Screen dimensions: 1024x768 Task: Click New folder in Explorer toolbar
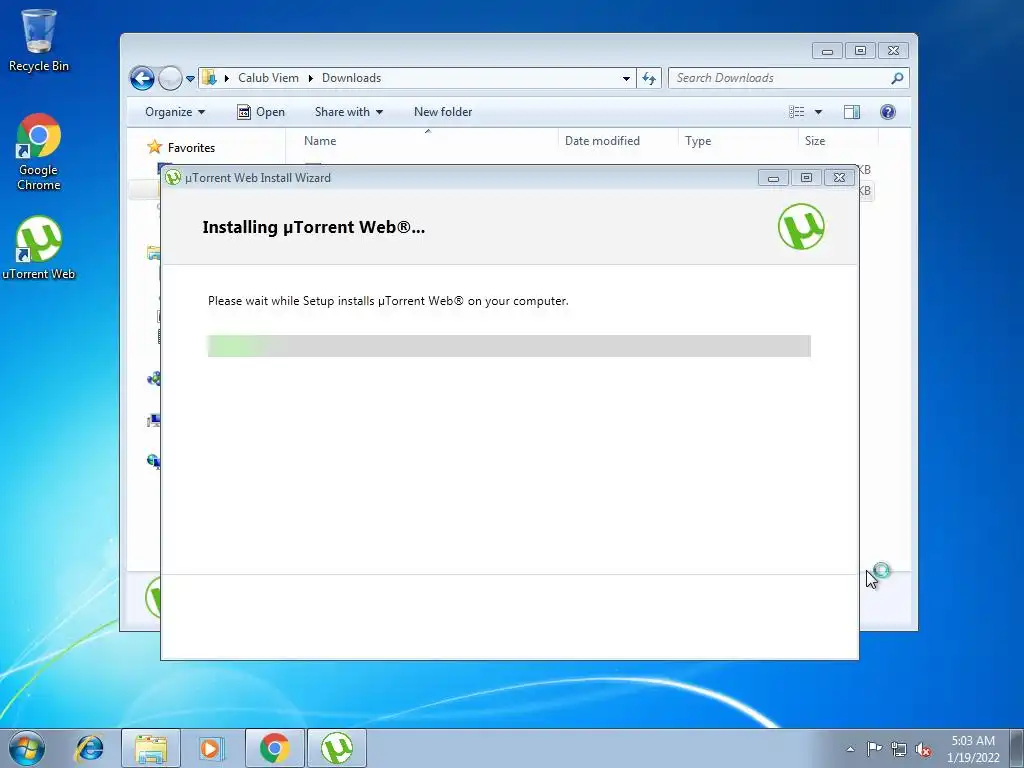443,112
